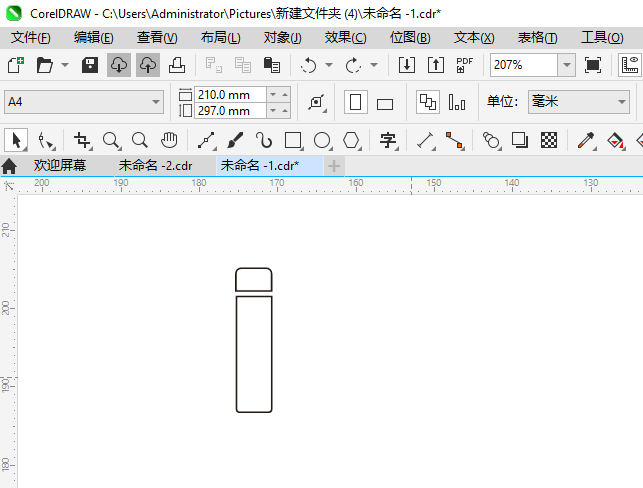Open the 效果(C) menu
This screenshot has height=488, width=643.
pos(346,38)
